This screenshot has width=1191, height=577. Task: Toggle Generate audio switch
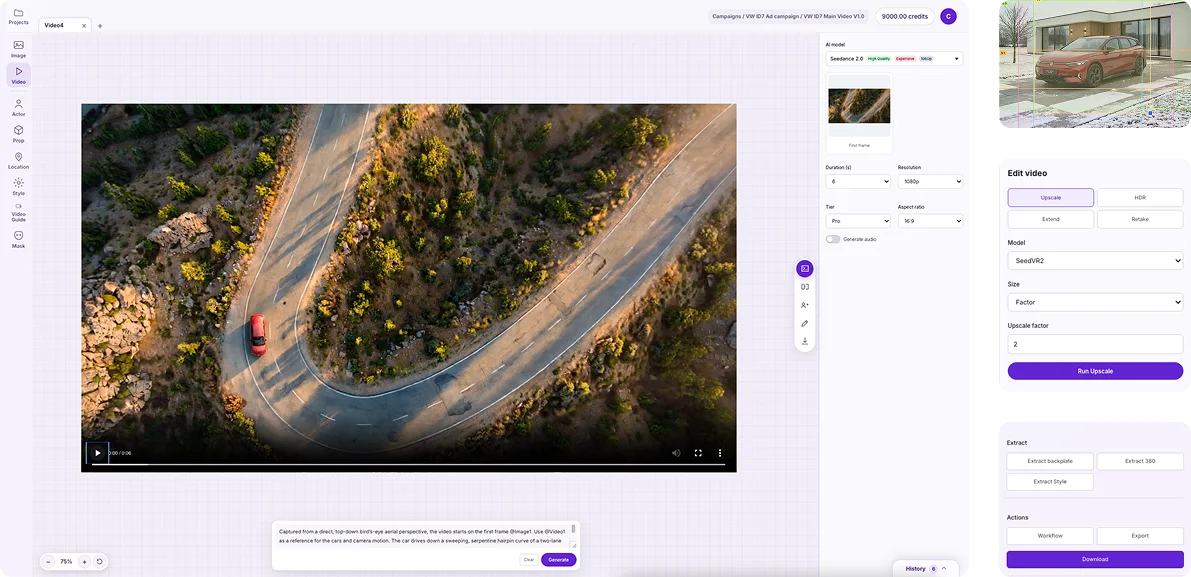[833, 239]
